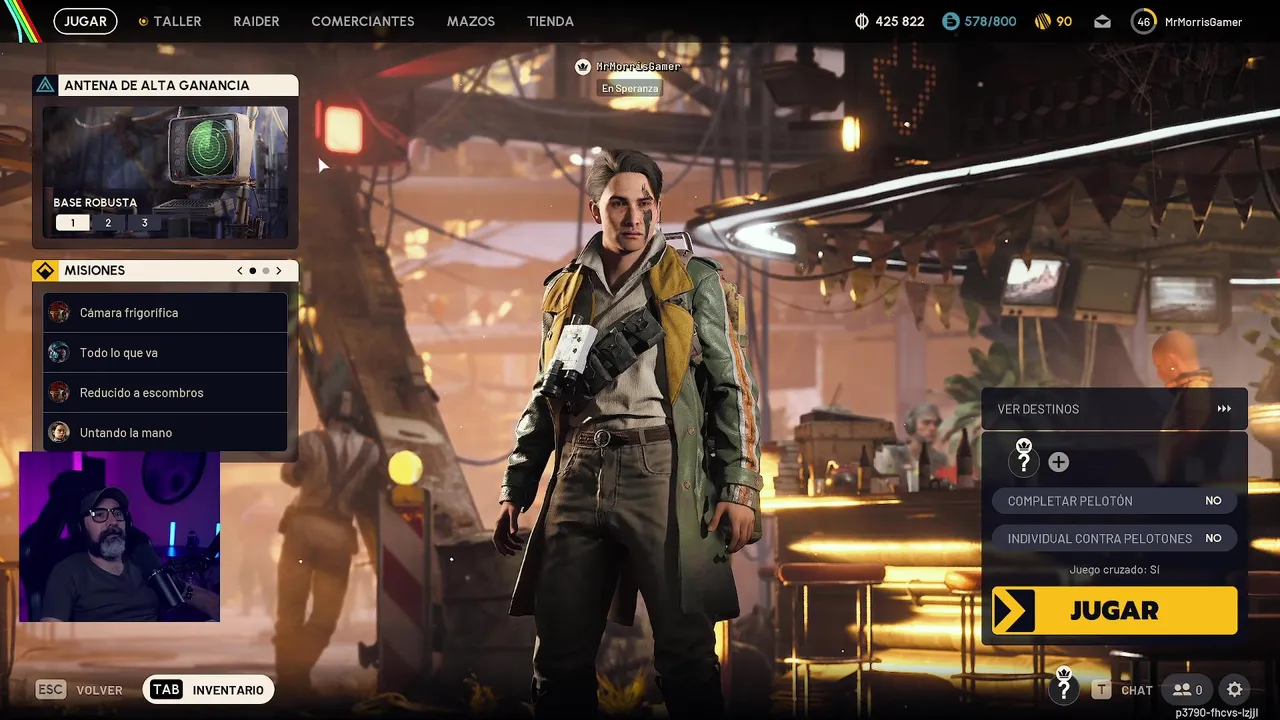Open the TAB INVENTARIO button

(x=208, y=690)
